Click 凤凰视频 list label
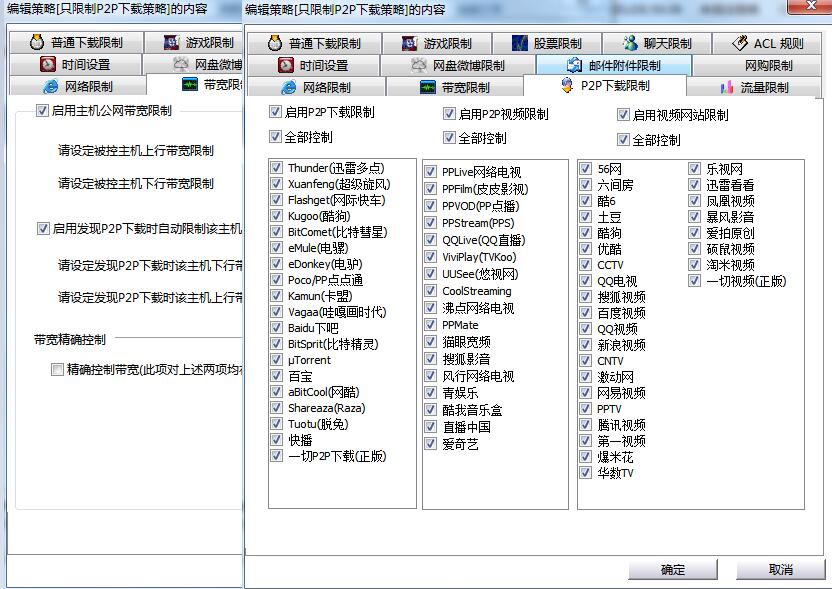This screenshot has height=589, width=832. pos(730,201)
